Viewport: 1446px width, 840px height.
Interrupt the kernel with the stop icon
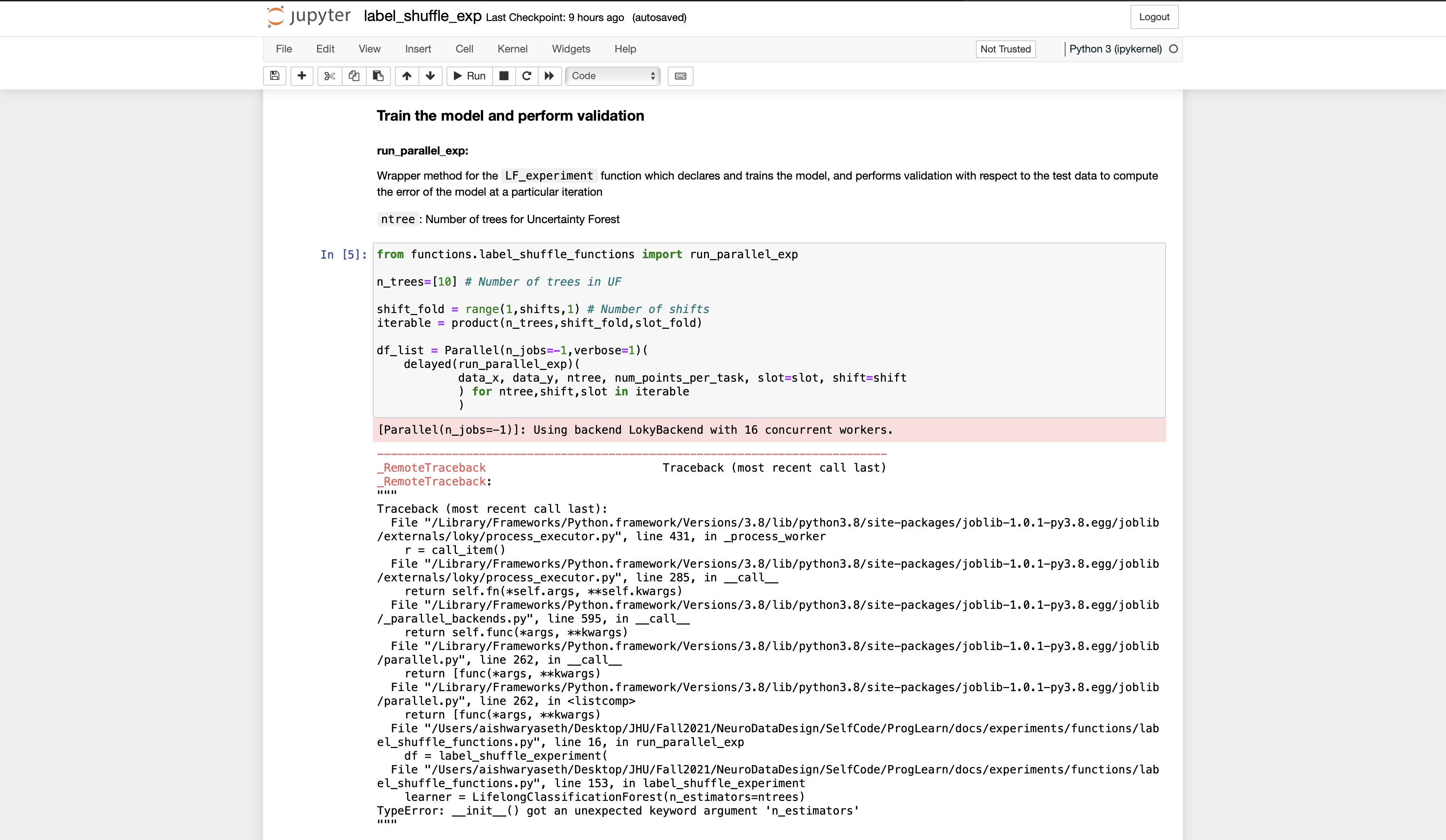[504, 76]
